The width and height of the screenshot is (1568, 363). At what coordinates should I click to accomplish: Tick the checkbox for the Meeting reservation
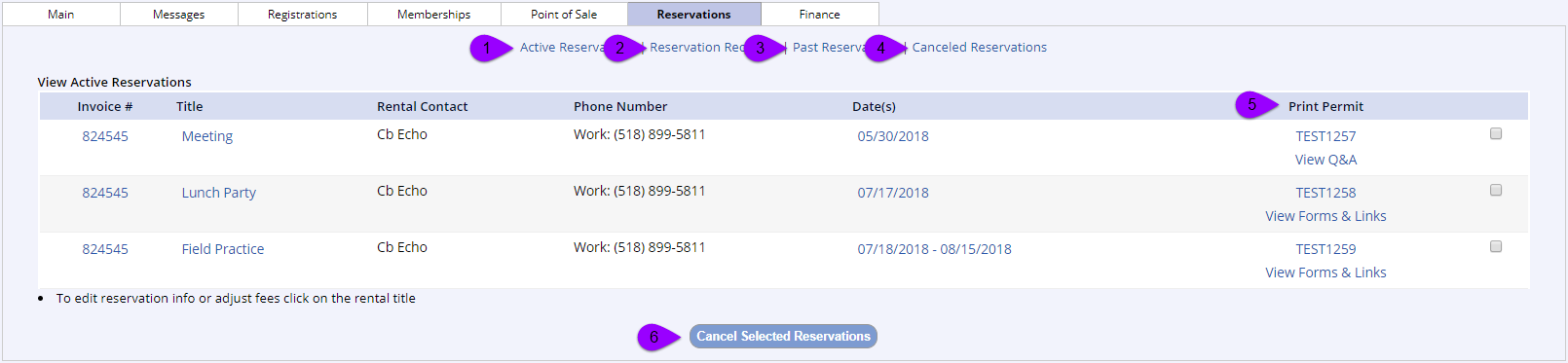click(1496, 133)
